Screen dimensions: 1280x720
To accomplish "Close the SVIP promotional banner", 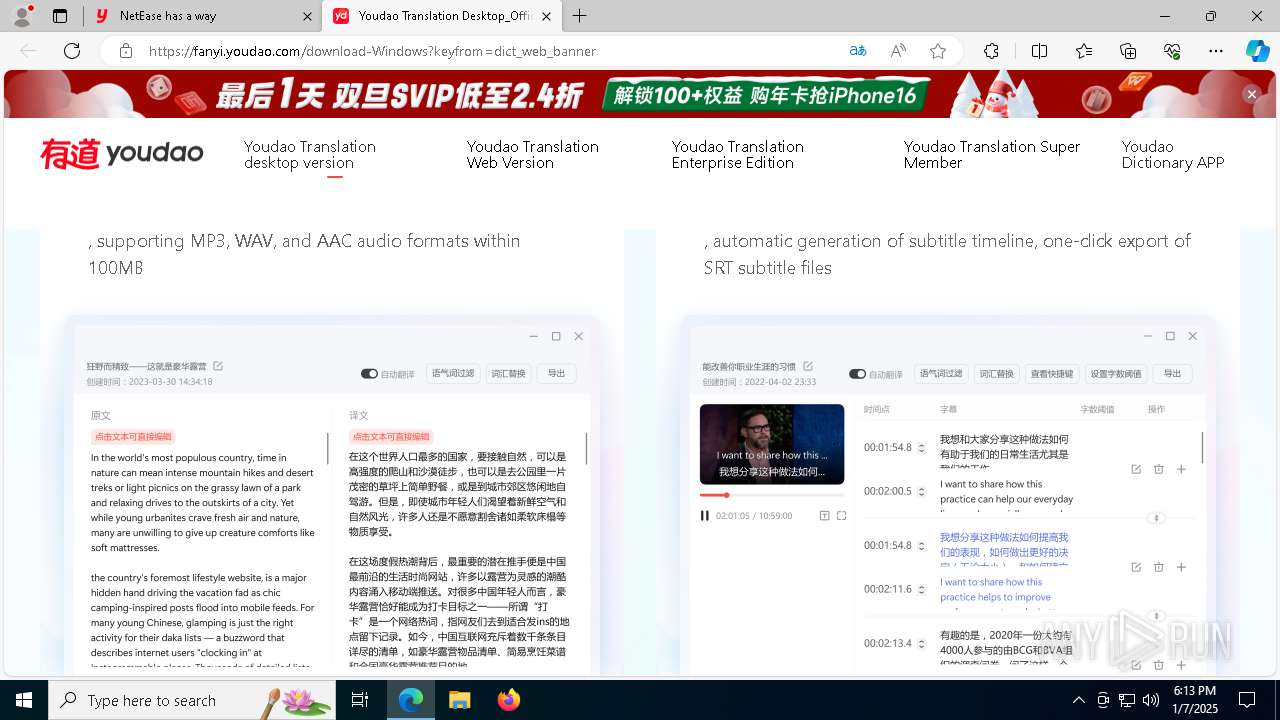I will click(x=1251, y=94).
